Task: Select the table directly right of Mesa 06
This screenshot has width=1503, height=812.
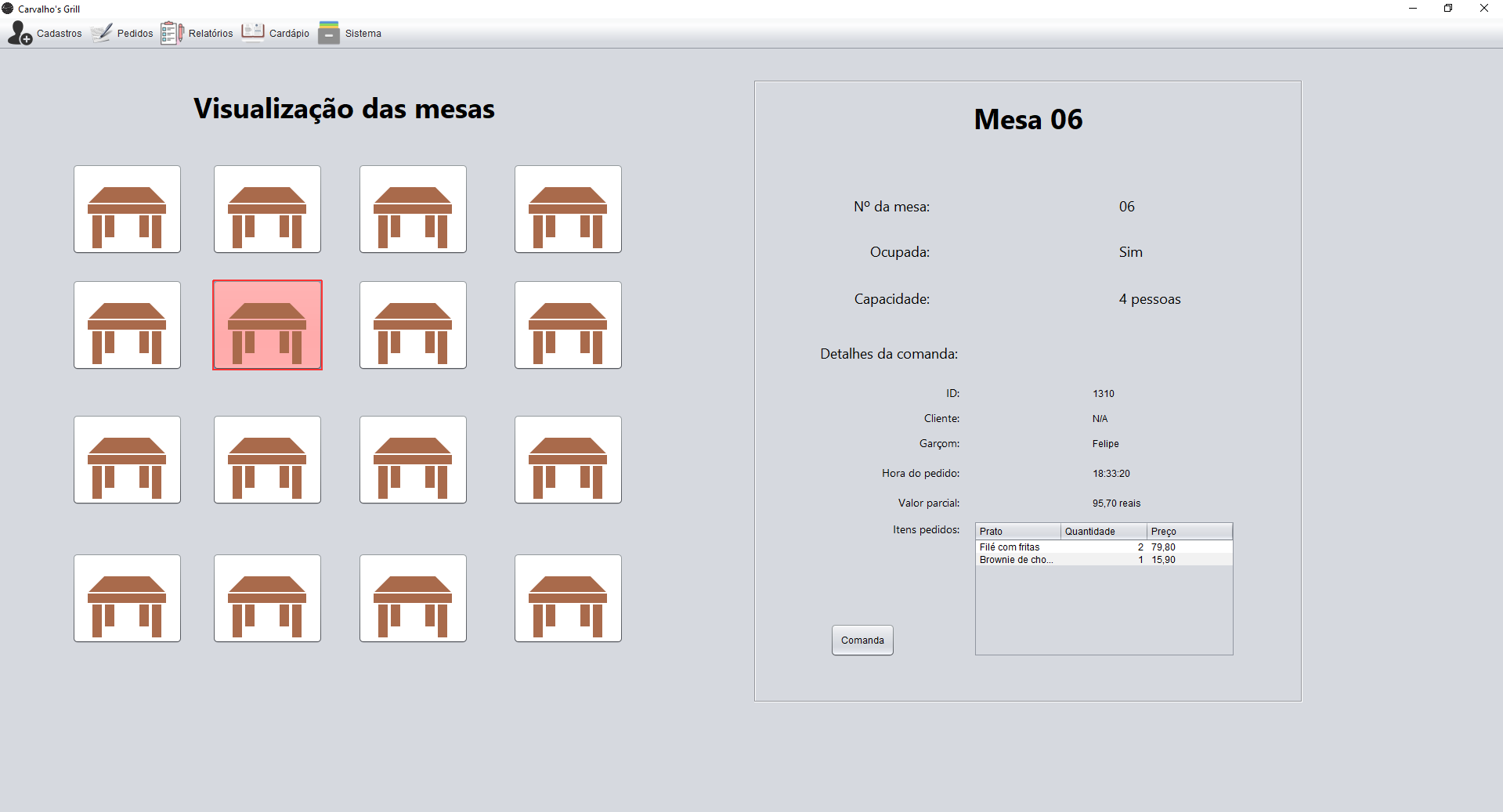Action: pyautogui.click(x=413, y=324)
